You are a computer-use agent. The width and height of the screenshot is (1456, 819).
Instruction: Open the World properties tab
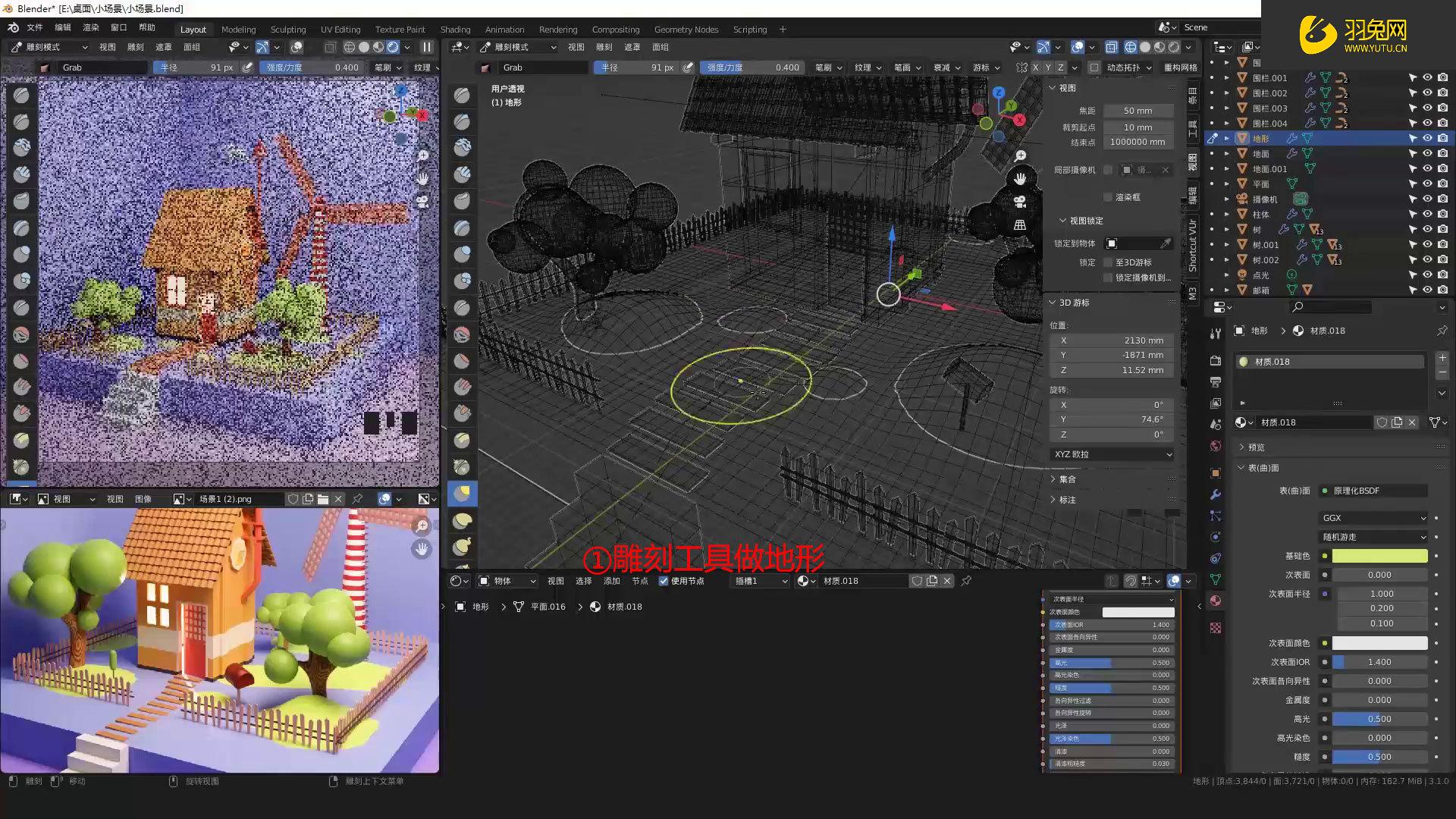click(x=1216, y=446)
